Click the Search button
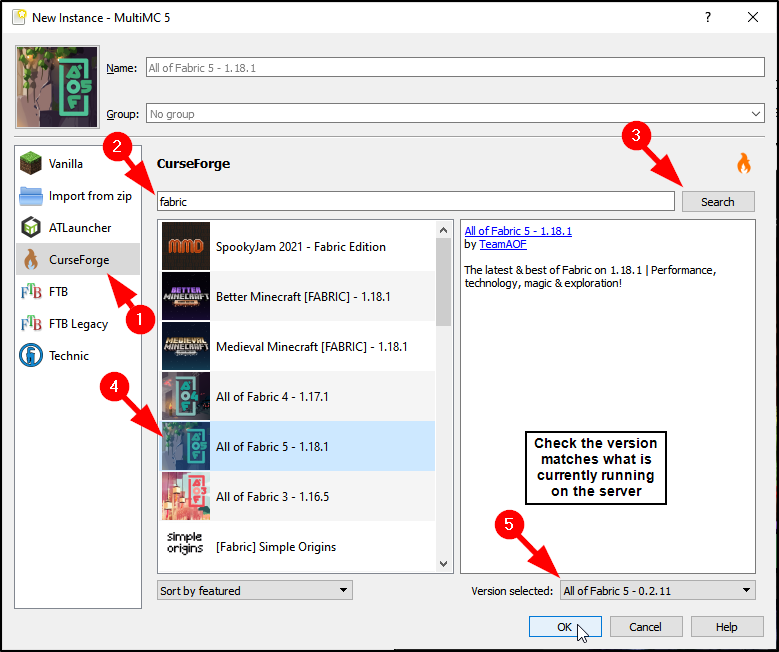Screen dimensions: 779x652 [x=718, y=201]
